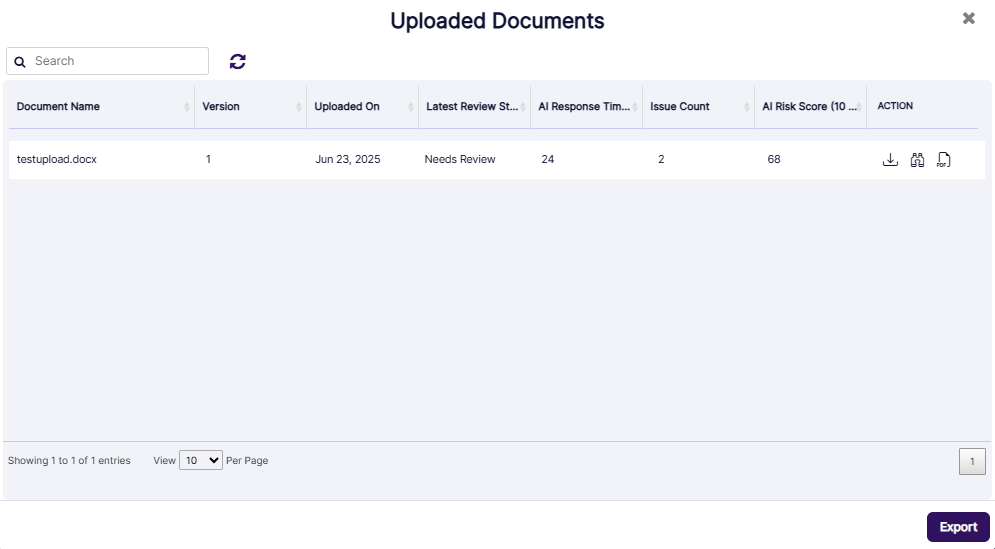Click the Uploaded Documents title
Viewport: 995px width, 549px height.
click(x=497, y=20)
